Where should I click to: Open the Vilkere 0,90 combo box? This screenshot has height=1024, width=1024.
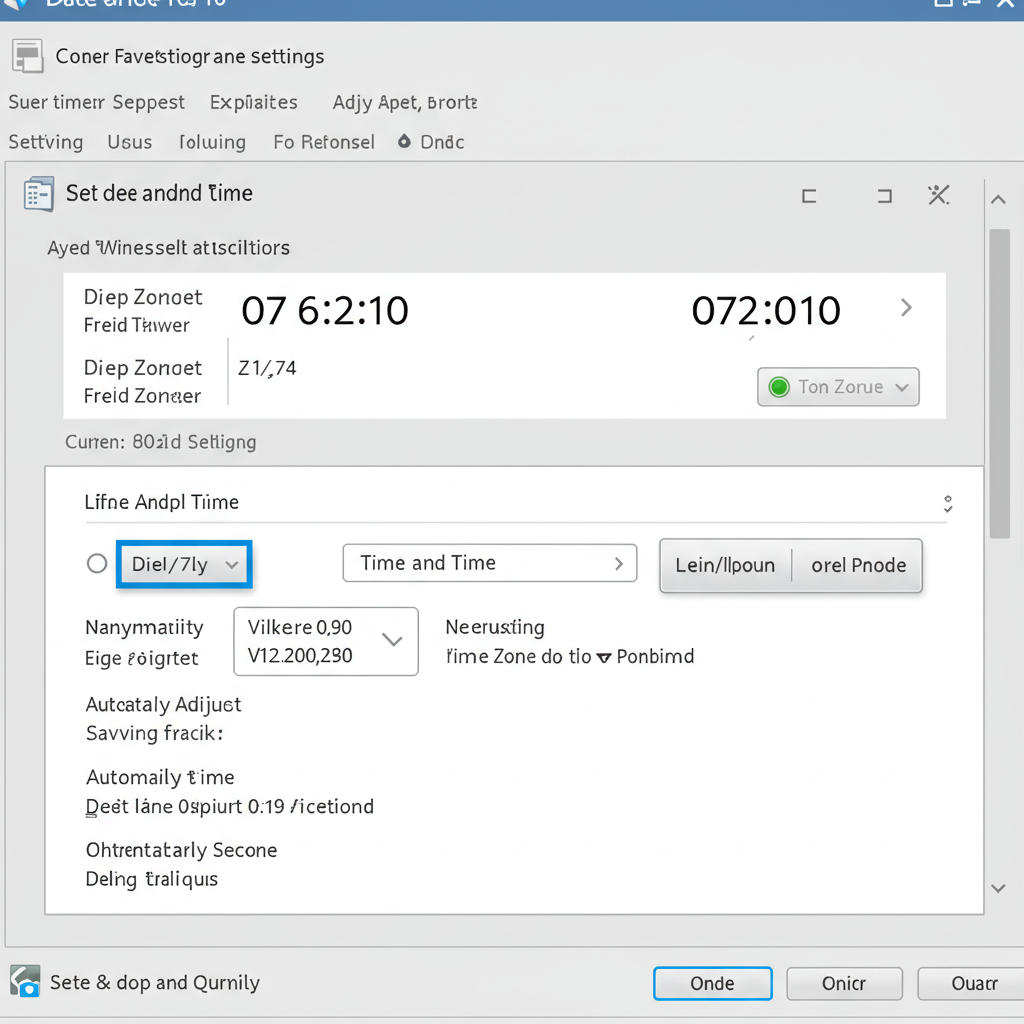click(326, 641)
